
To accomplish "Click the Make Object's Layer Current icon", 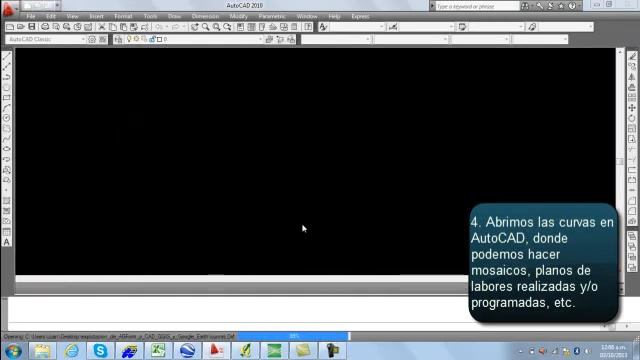I will (269, 39).
